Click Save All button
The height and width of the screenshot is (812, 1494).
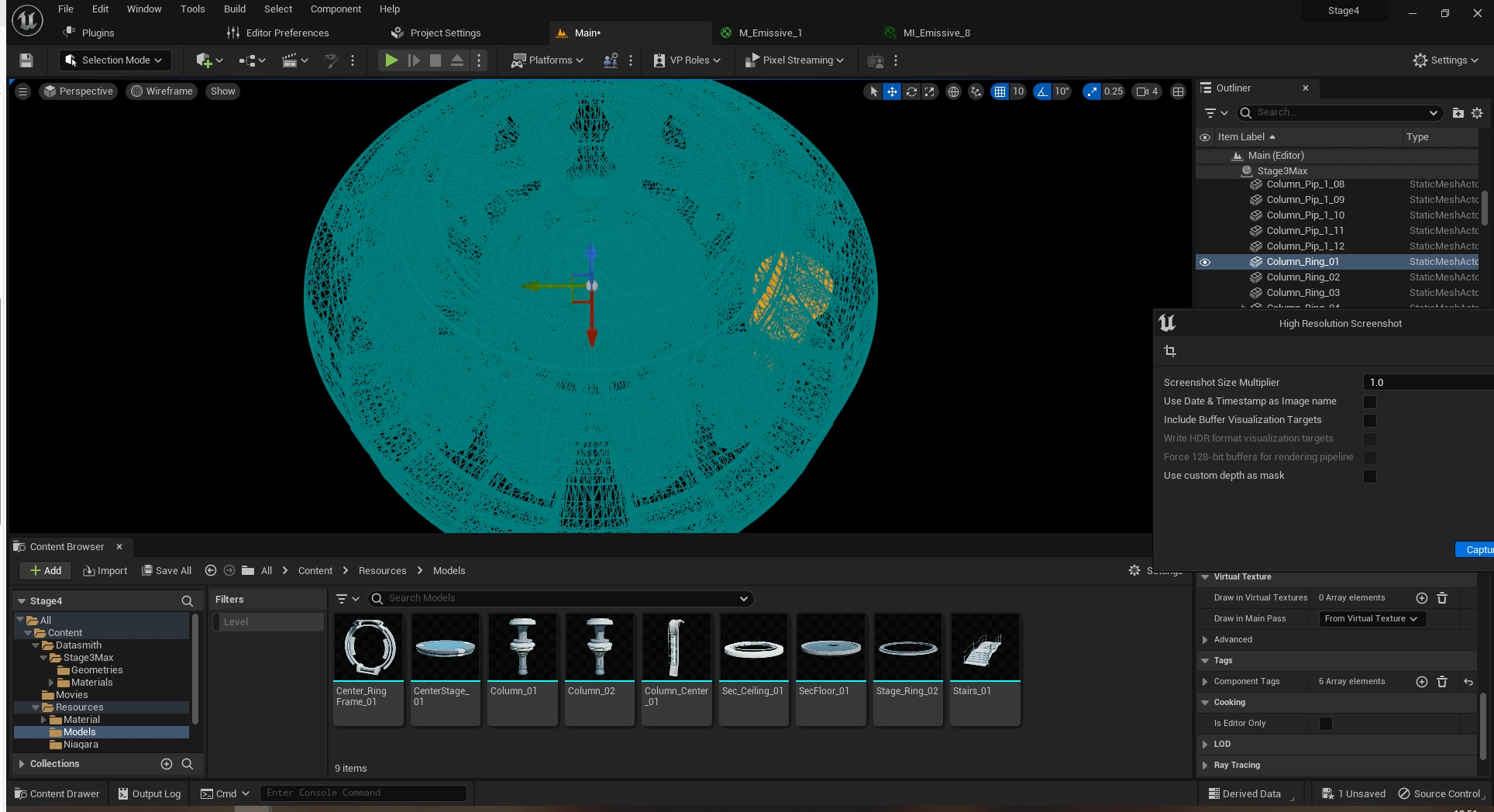click(x=167, y=571)
